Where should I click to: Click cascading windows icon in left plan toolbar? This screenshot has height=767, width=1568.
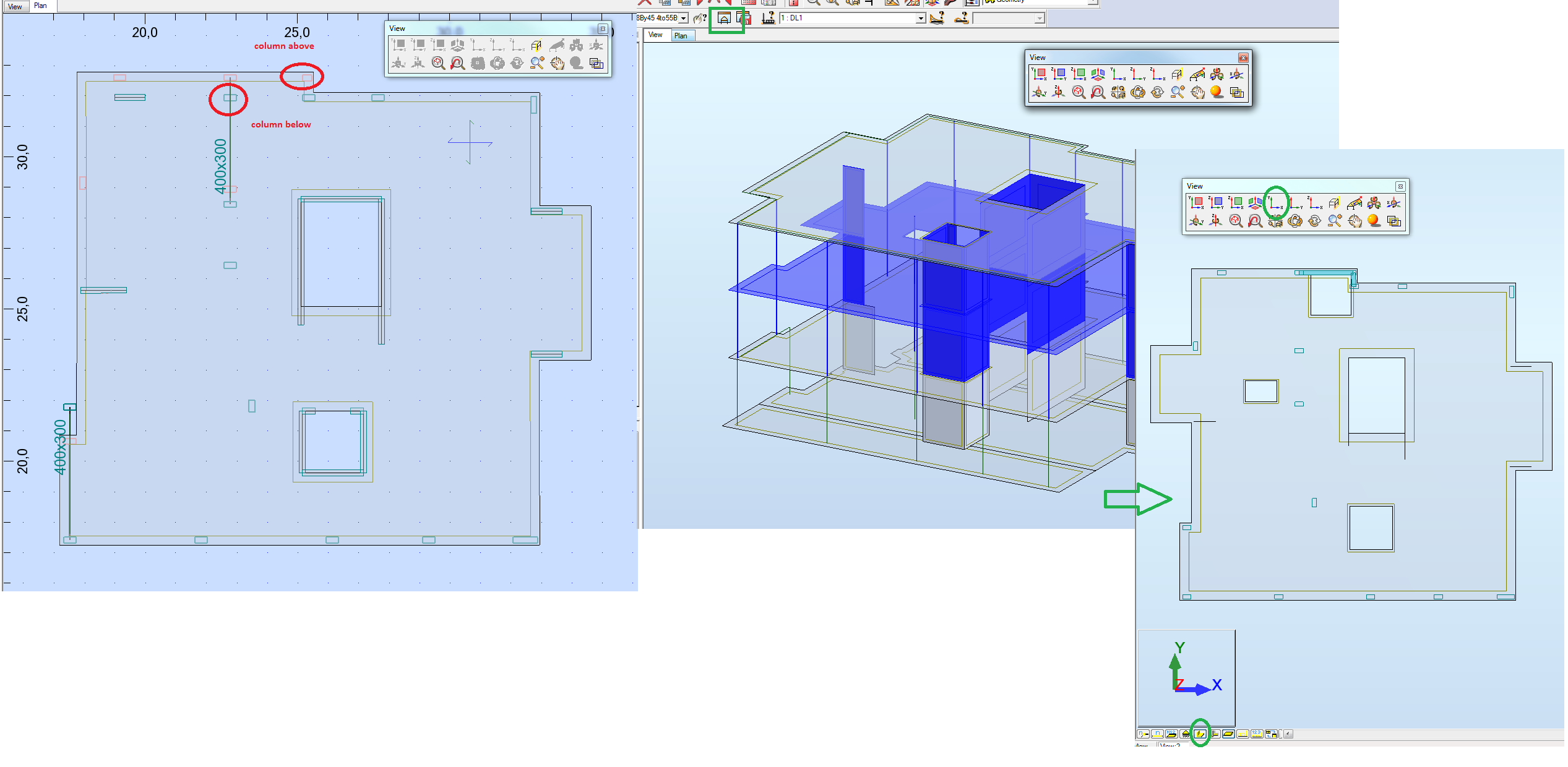click(x=597, y=63)
